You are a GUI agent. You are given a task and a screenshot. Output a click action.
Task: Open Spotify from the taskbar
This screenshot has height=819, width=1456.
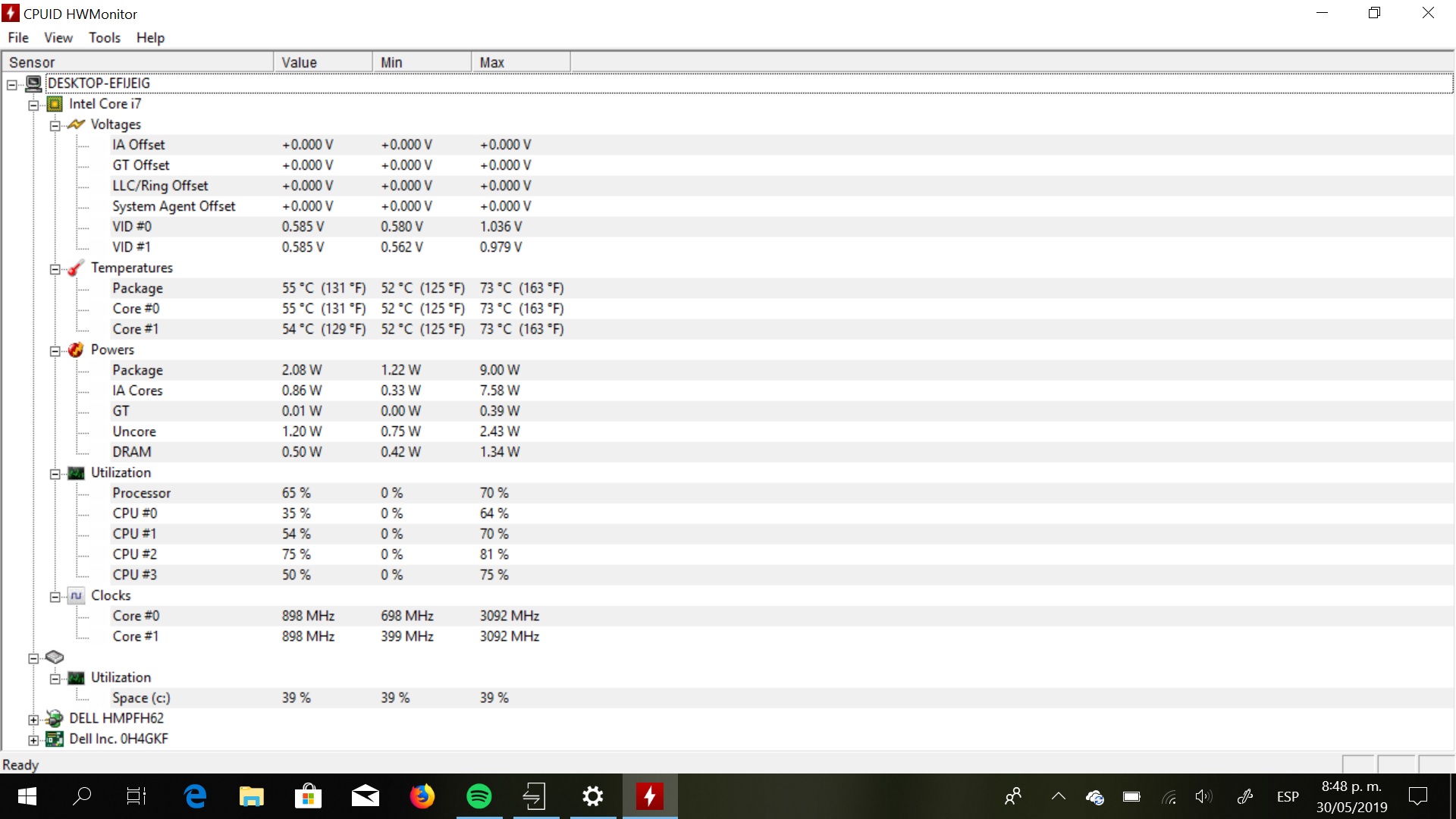pyautogui.click(x=479, y=796)
